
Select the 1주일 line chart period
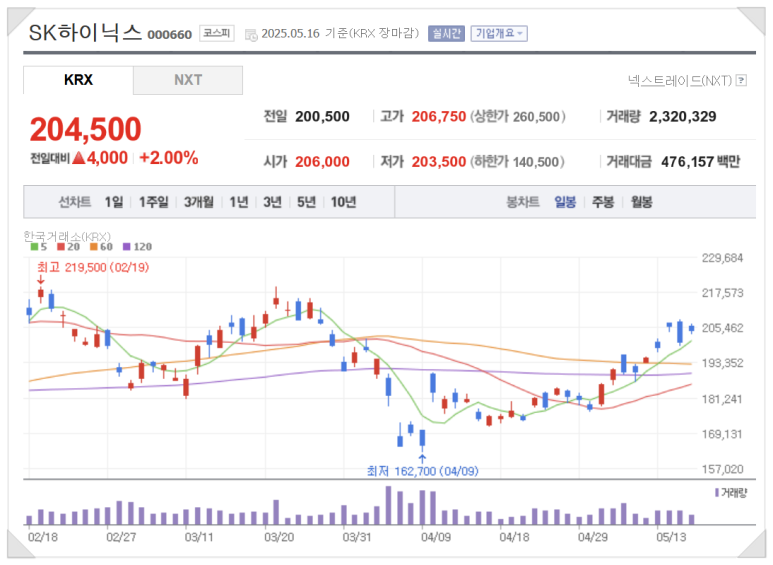[153, 202]
